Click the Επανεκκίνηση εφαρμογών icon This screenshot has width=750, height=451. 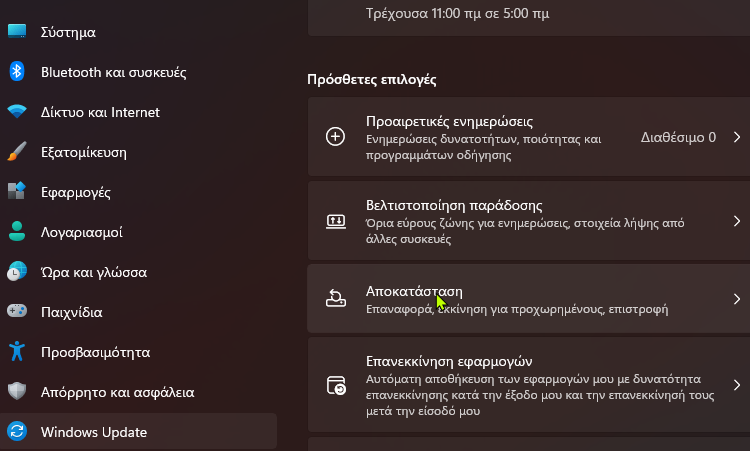click(x=336, y=385)
